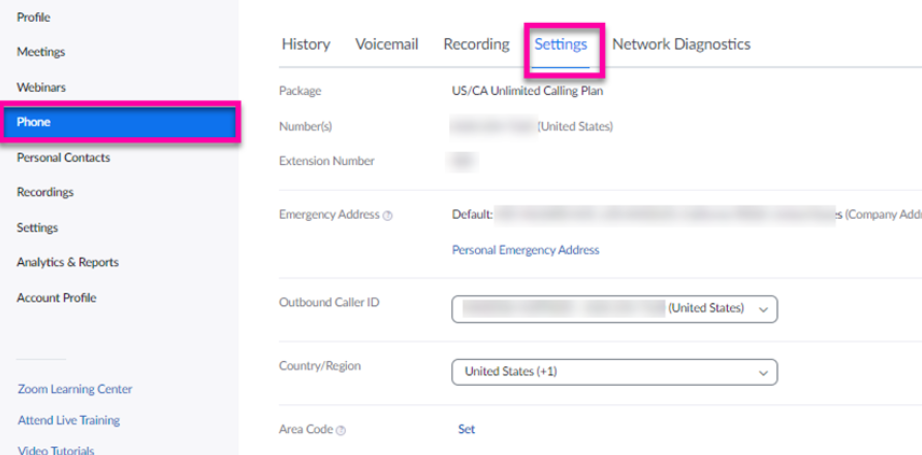Open the Country/Region dropdown

(x=614, y=372)
